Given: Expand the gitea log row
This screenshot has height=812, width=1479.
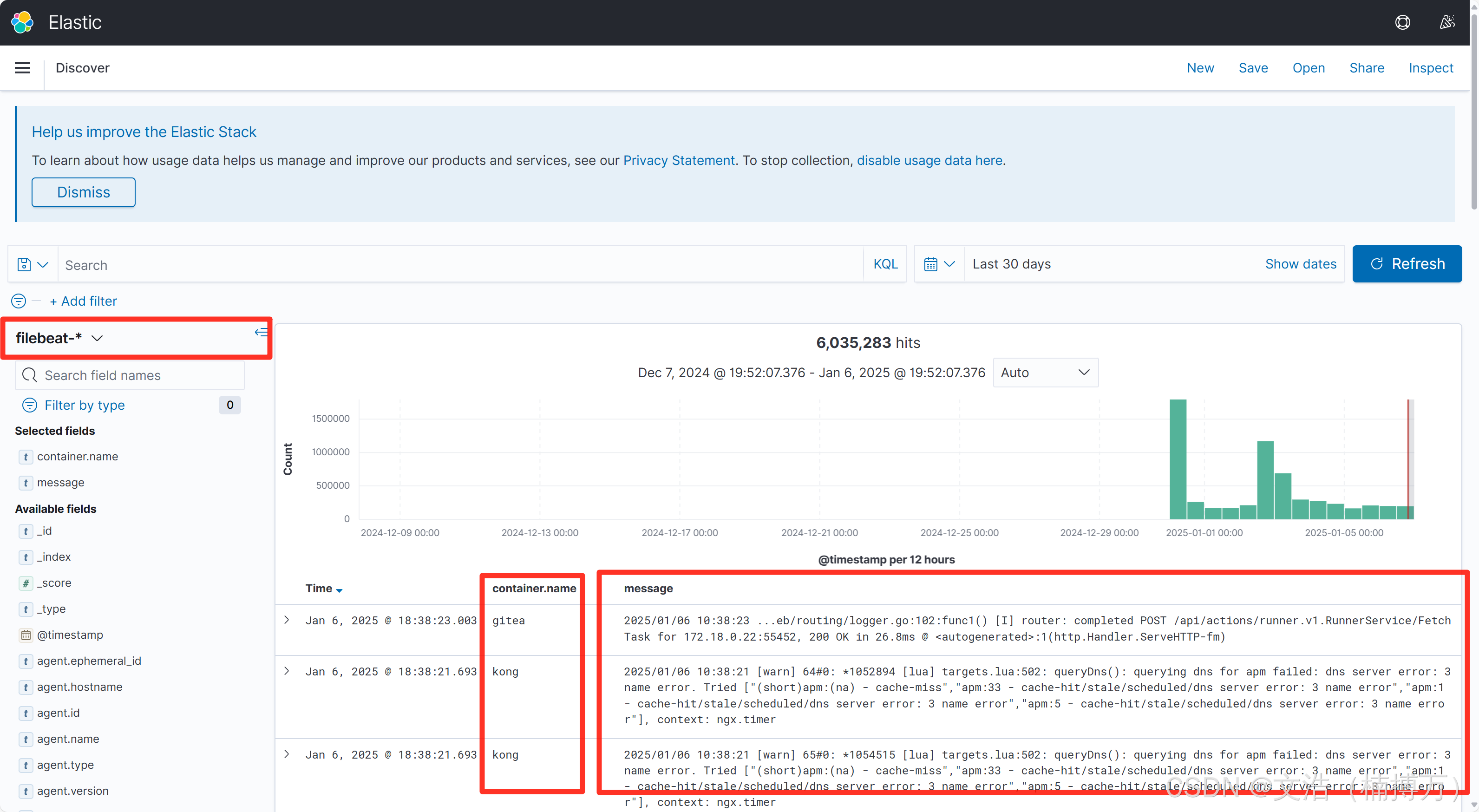Looking at the screenshot, I should click(x=287, y=620).
